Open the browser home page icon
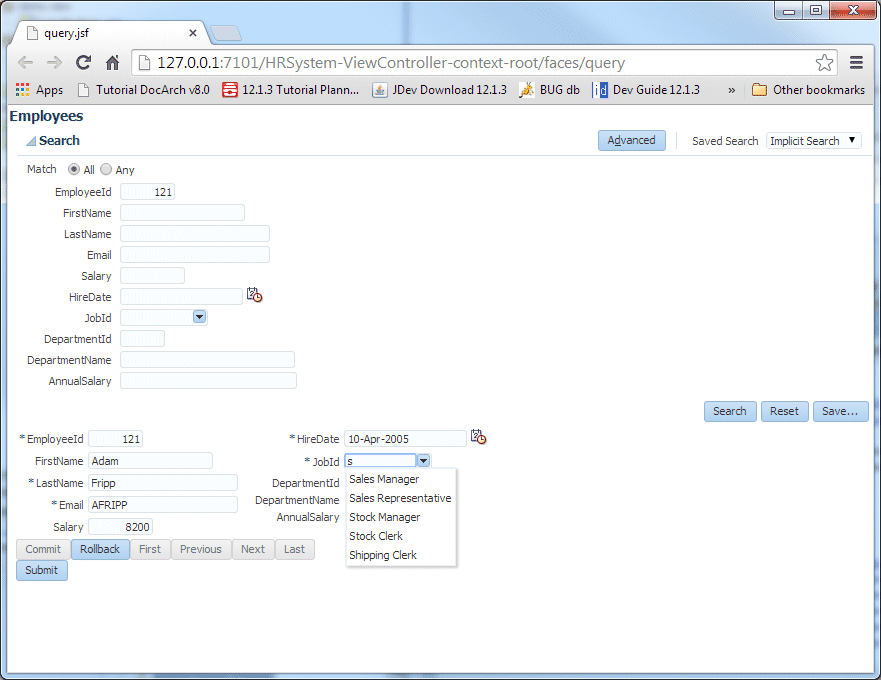 (x=112, y=62)
